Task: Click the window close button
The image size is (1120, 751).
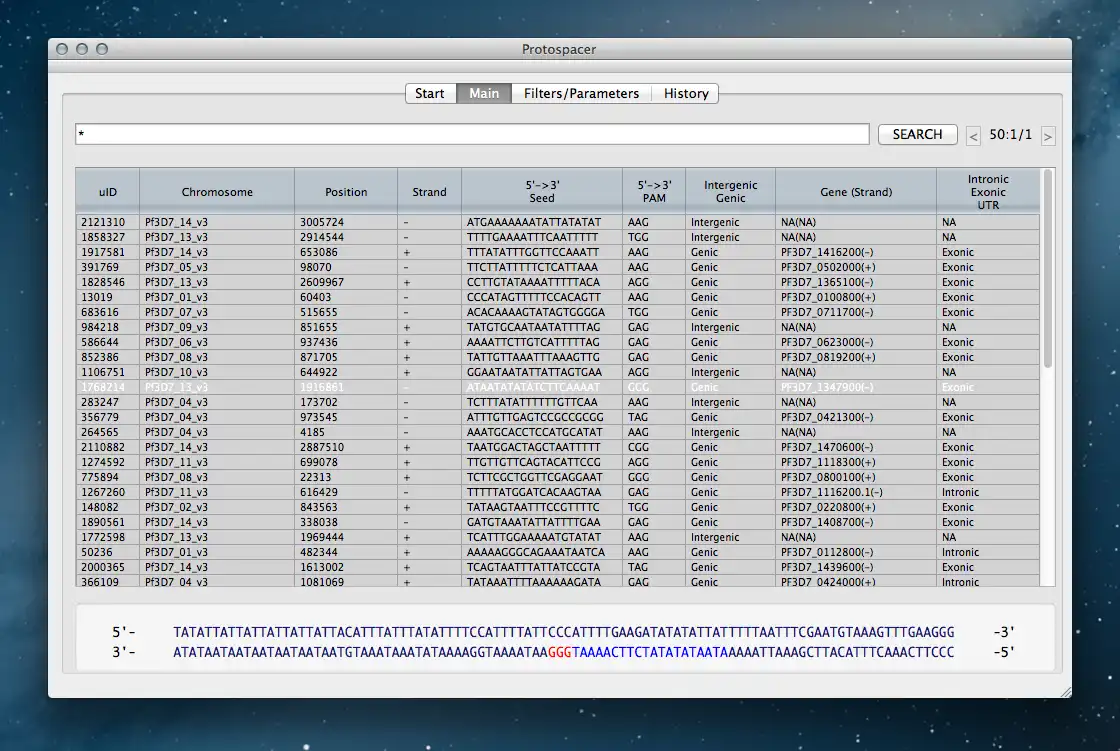Action: click(x=62, y=49)
